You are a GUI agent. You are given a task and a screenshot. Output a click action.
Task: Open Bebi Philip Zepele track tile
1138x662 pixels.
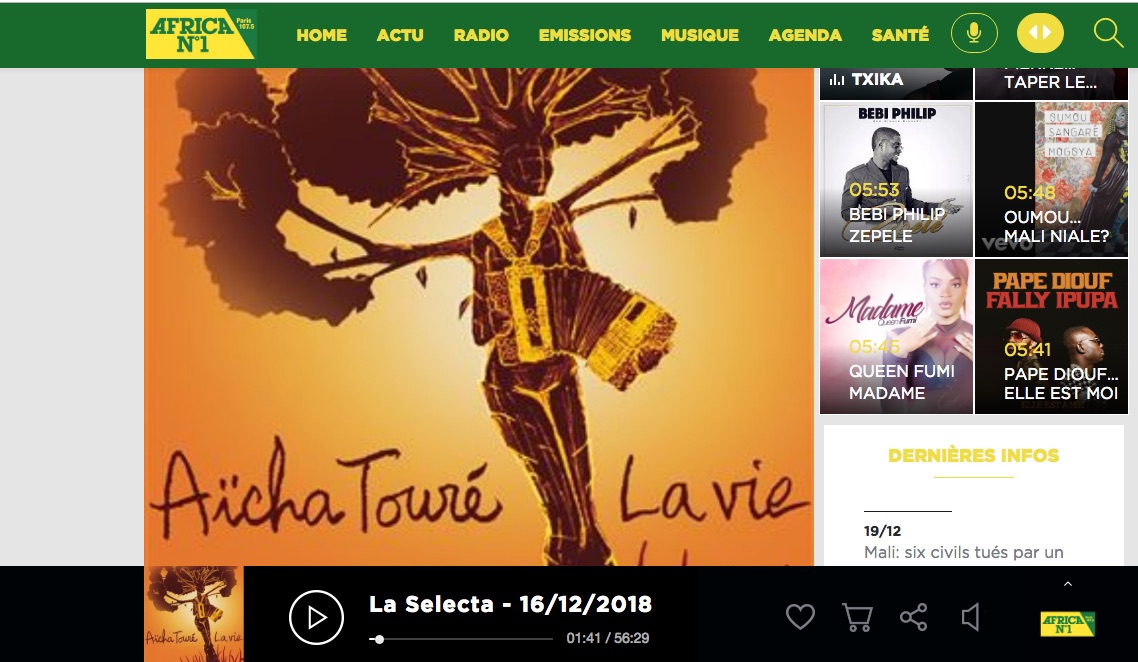[896, 179]
